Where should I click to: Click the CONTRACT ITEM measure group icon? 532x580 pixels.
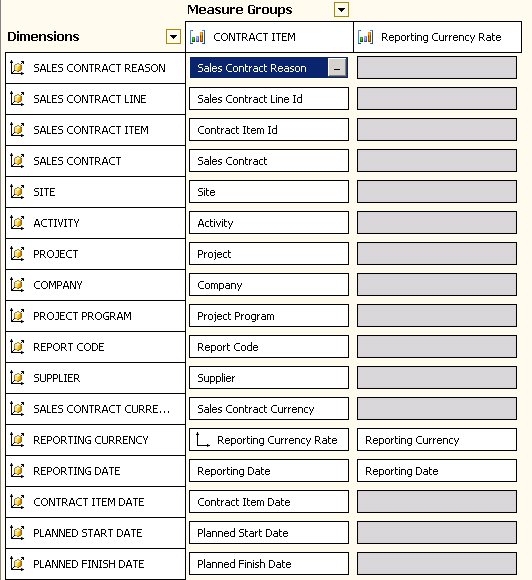coord(198,37)
